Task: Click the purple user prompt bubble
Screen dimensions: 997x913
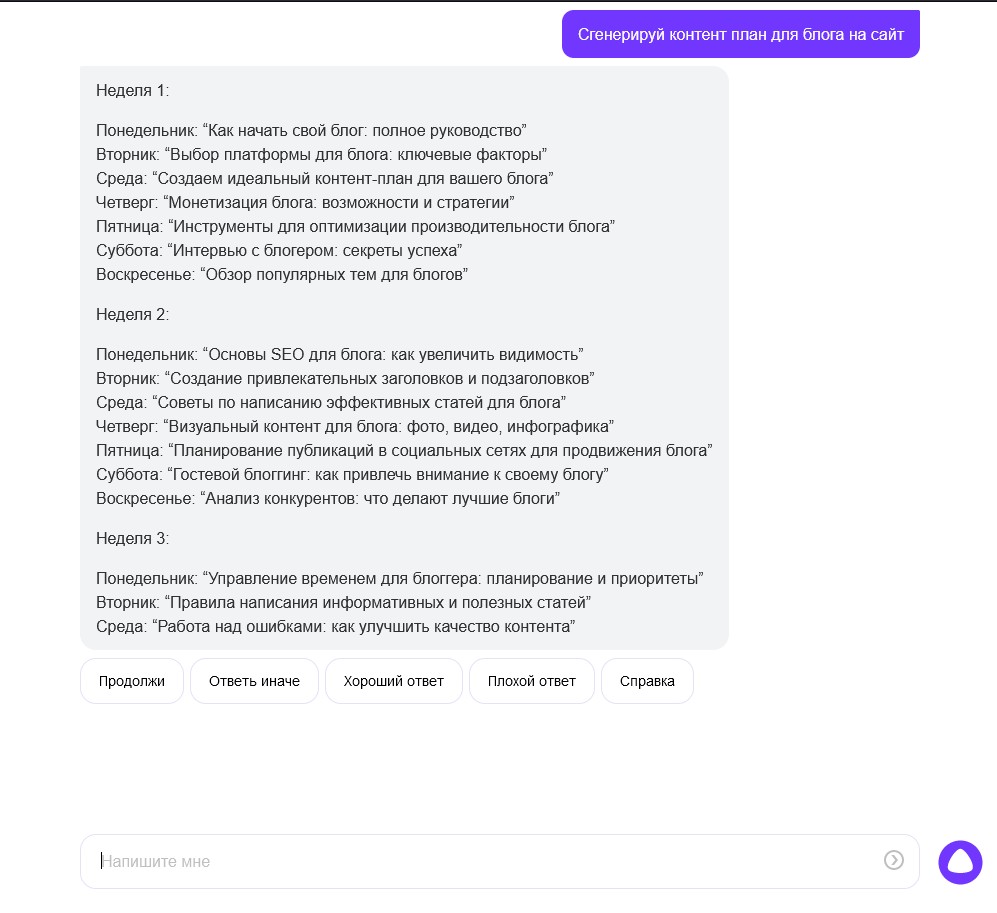Action: click(x=740, y=35)
